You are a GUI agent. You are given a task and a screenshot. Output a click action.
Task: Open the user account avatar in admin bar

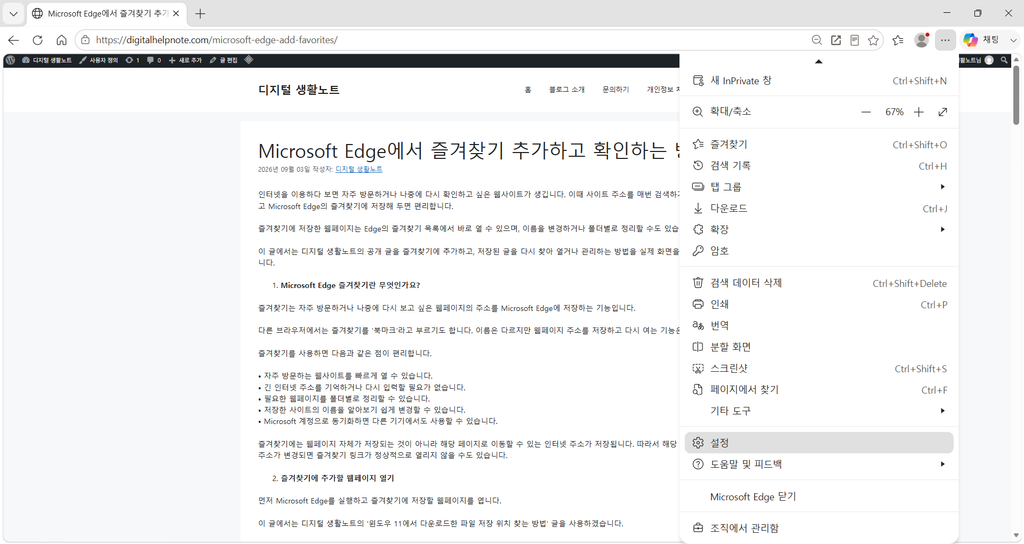(989, 60)
